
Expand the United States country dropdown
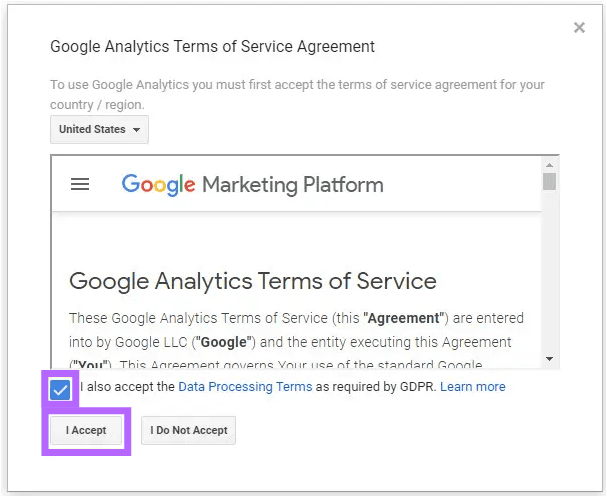tap(99, 129)
